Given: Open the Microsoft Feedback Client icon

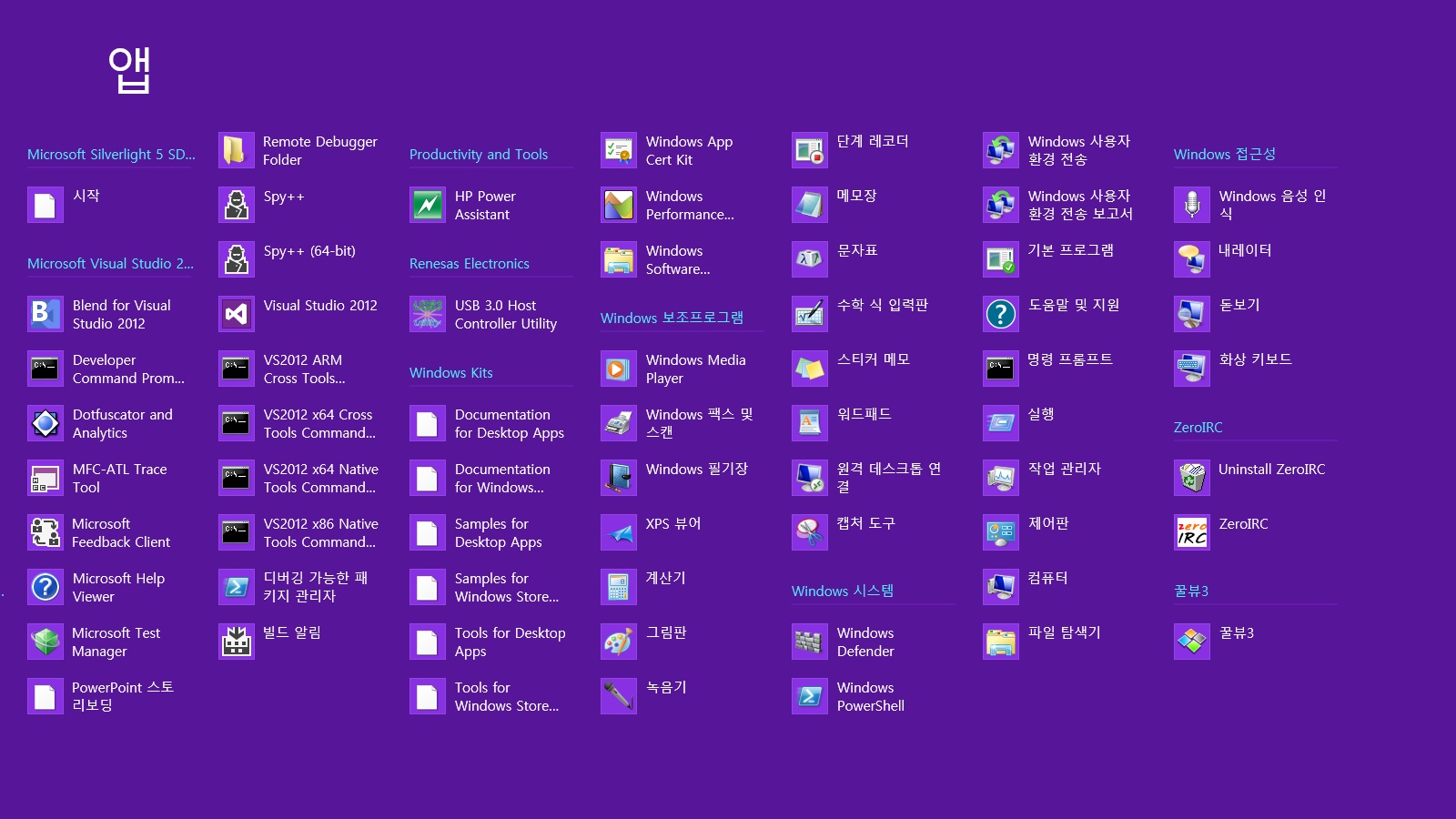Looking at the screenshot, I should click(x=45, y=532).
